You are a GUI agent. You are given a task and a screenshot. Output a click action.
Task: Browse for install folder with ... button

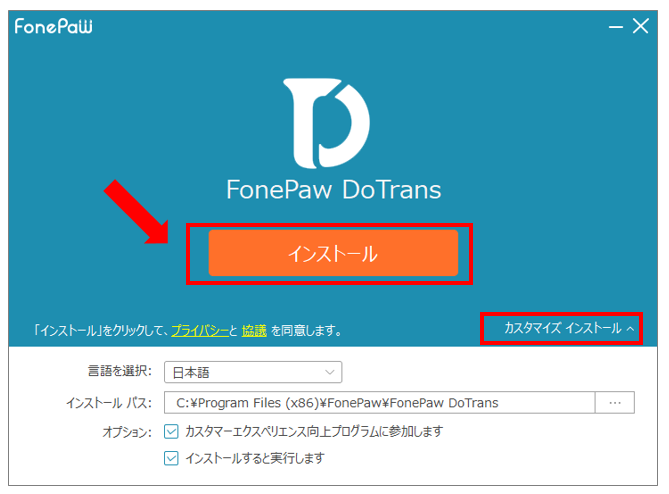coord(615,403)
